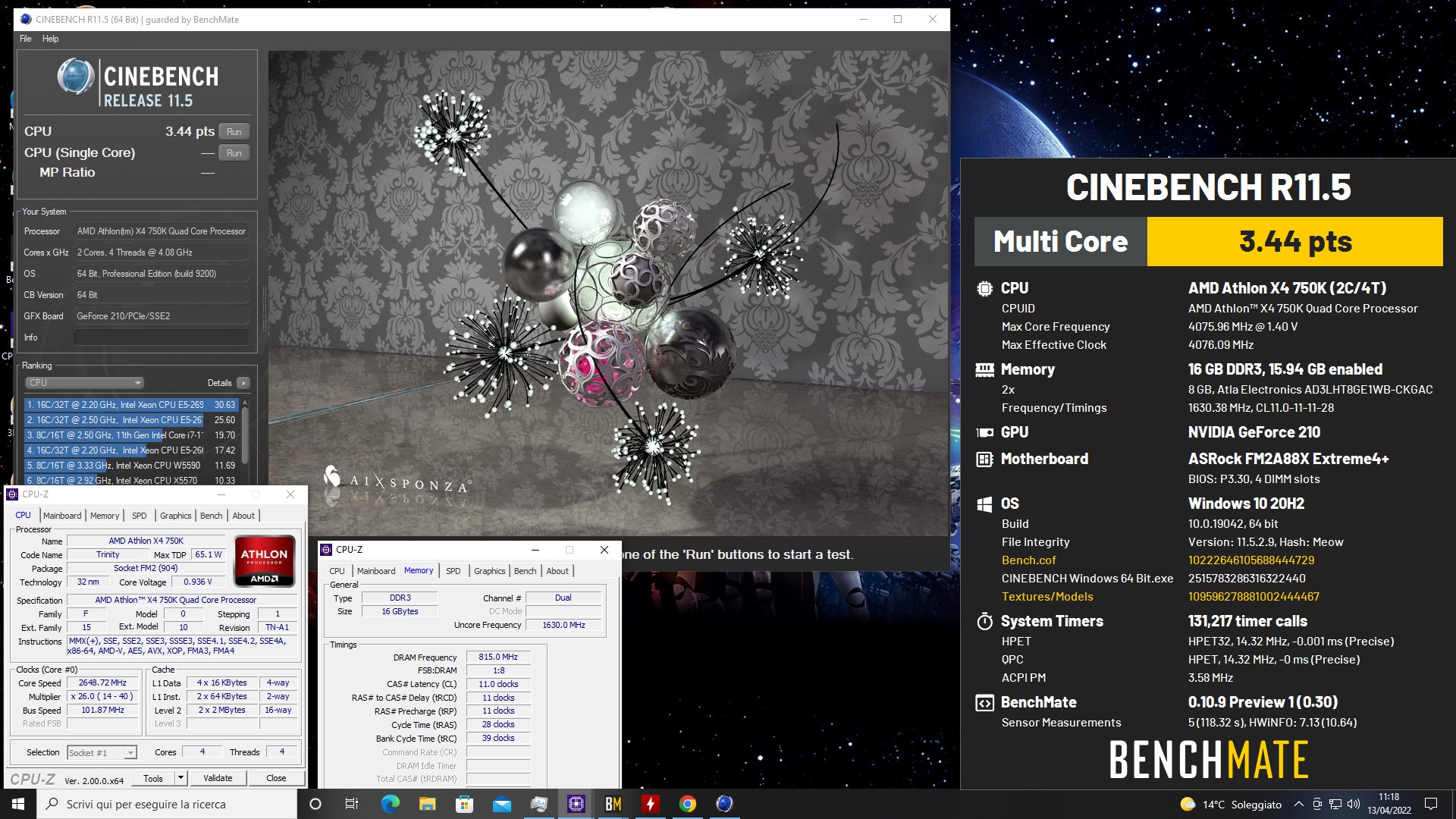Open the volume control in system tray
Viewport: 1456px width, 819px height.
tap(1353, 804)
